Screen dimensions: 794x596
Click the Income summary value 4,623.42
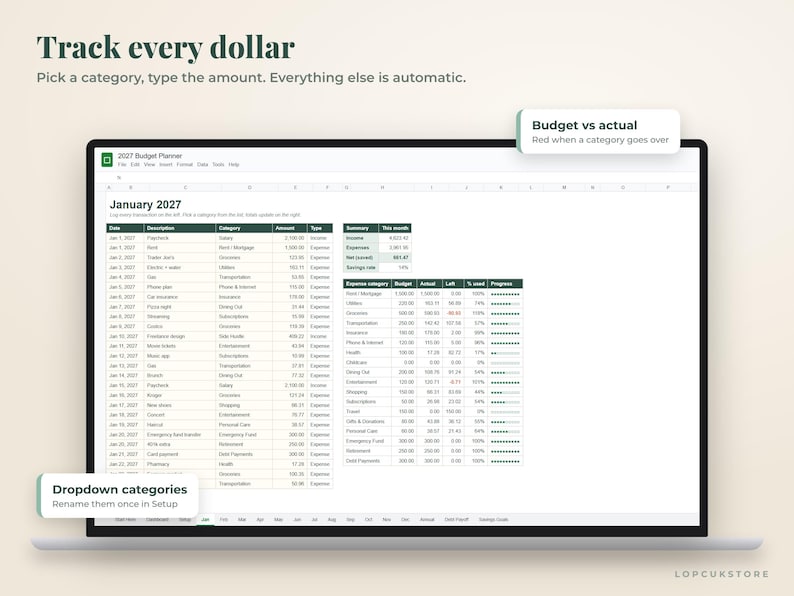395,238
